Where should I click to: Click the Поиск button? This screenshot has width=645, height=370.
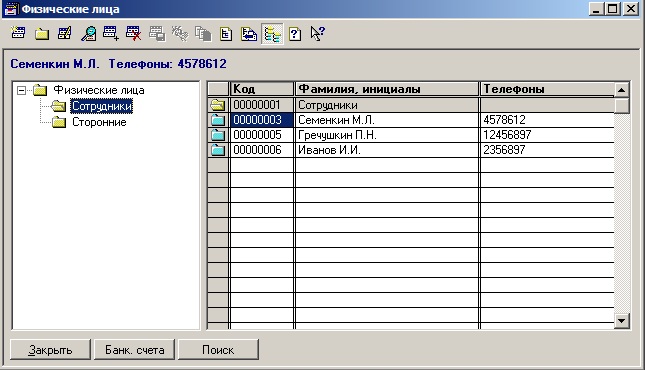tap(218, 349)
